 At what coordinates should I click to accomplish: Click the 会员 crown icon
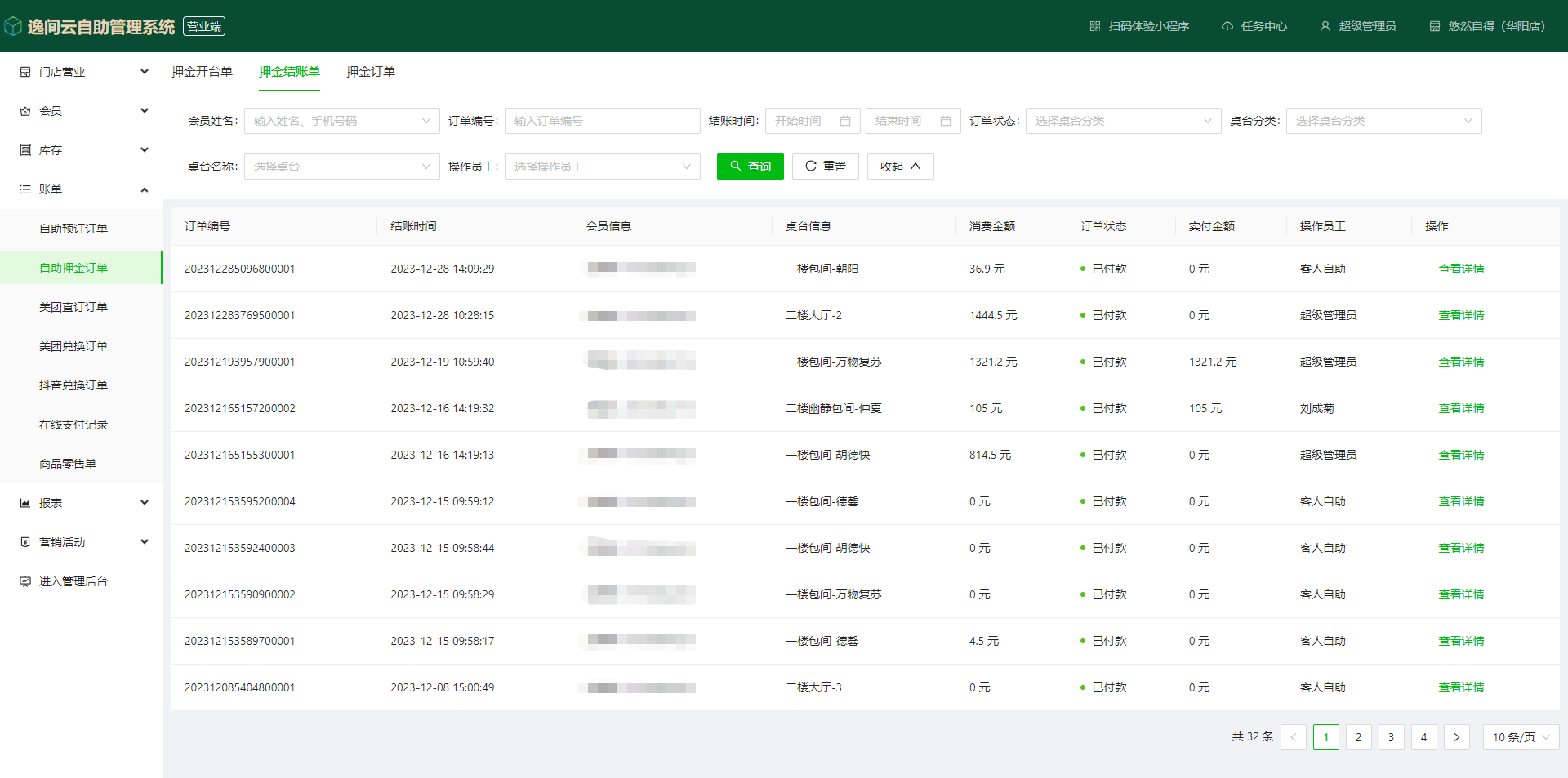[x=25, y=111]
